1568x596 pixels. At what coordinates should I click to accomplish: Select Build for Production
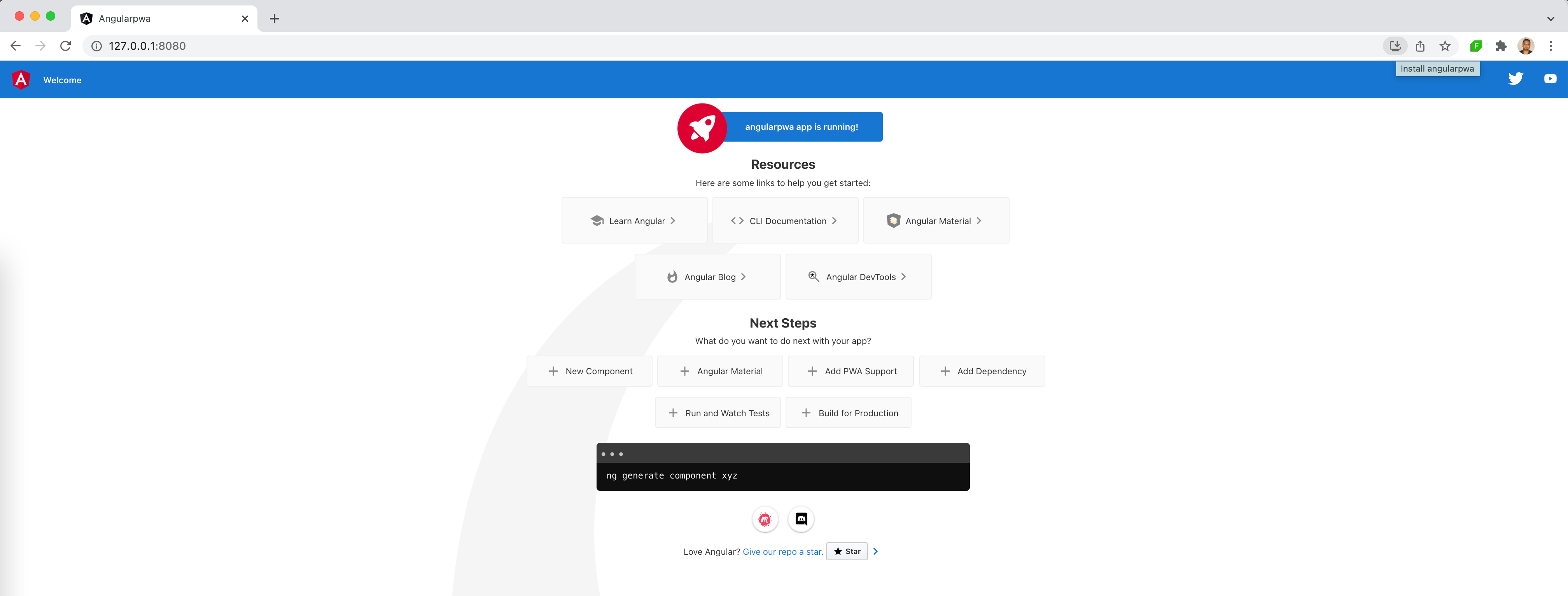click(849, 413)
